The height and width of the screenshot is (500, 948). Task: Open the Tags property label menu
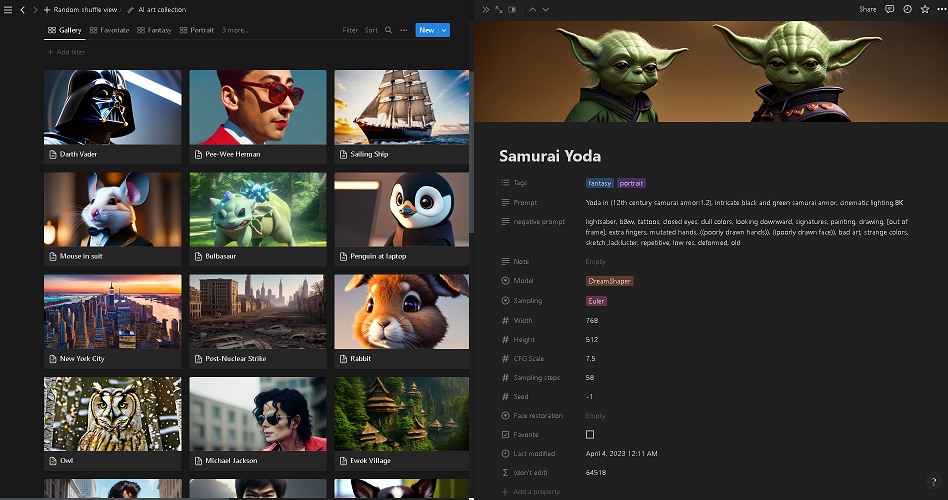coord(515,183)
